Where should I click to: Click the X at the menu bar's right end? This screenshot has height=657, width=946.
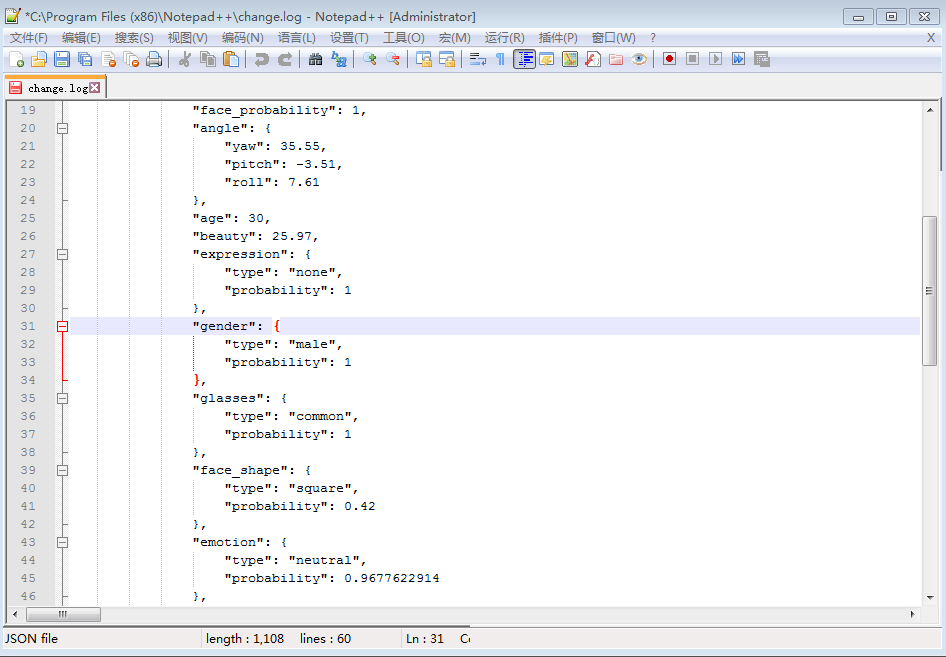931,38
